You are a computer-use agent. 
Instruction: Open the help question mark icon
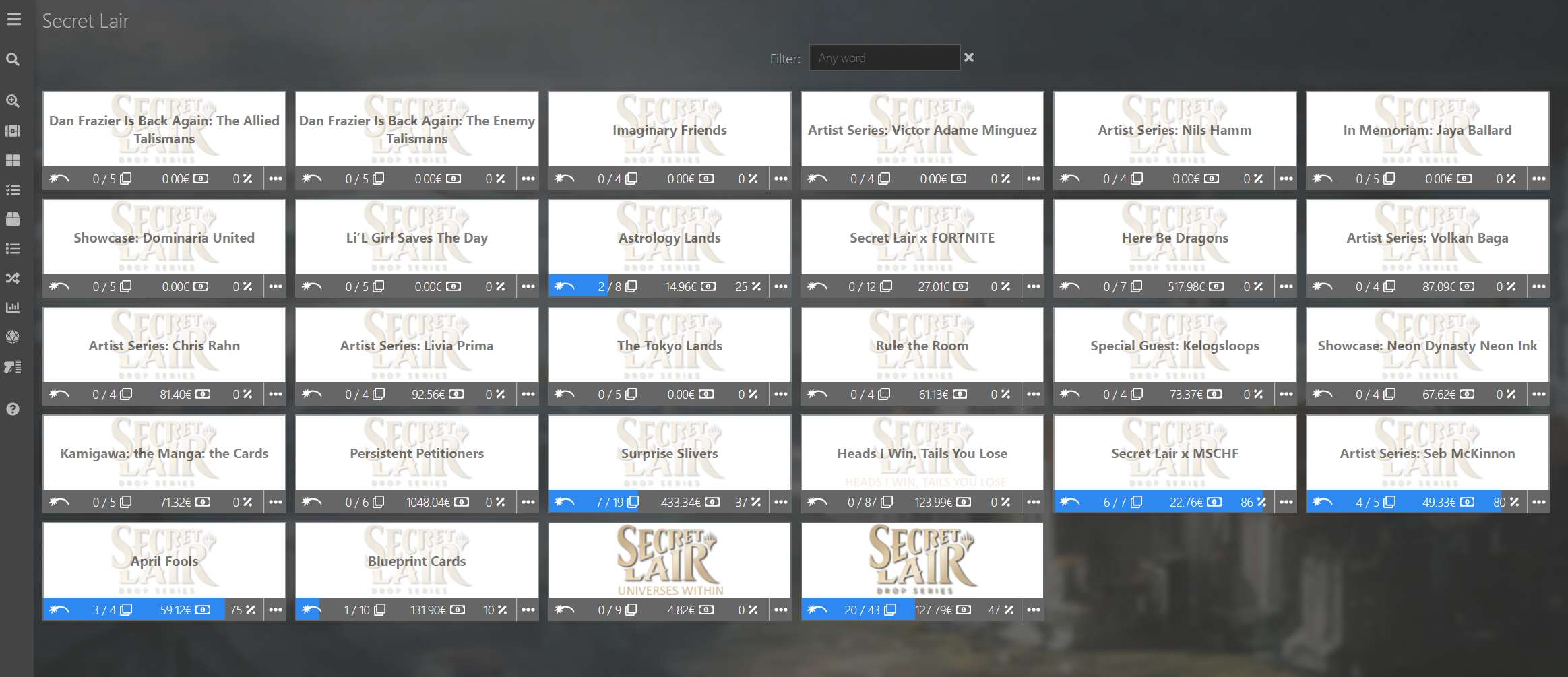pos(13,409)
